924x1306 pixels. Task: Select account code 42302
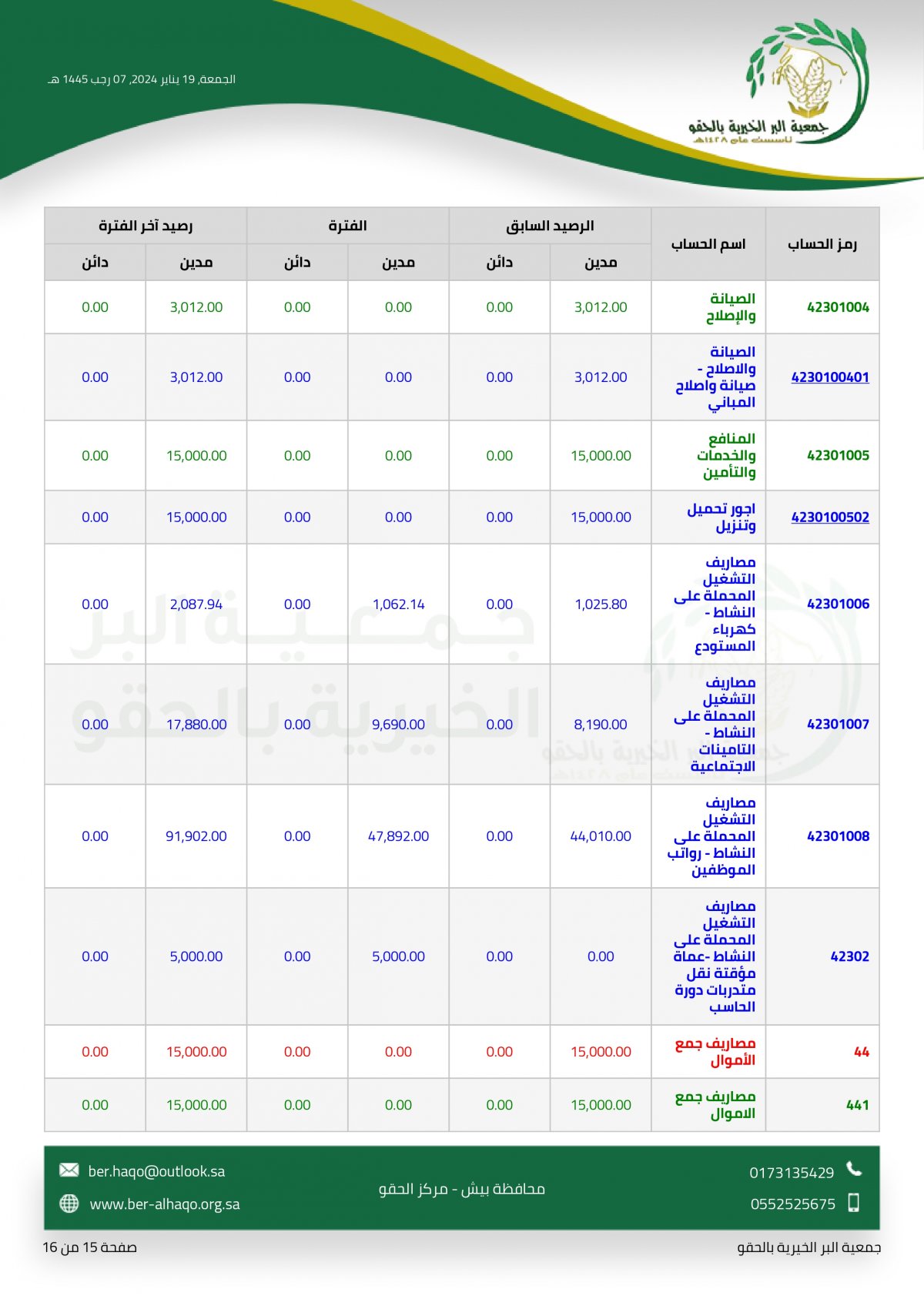click(849, 956)
